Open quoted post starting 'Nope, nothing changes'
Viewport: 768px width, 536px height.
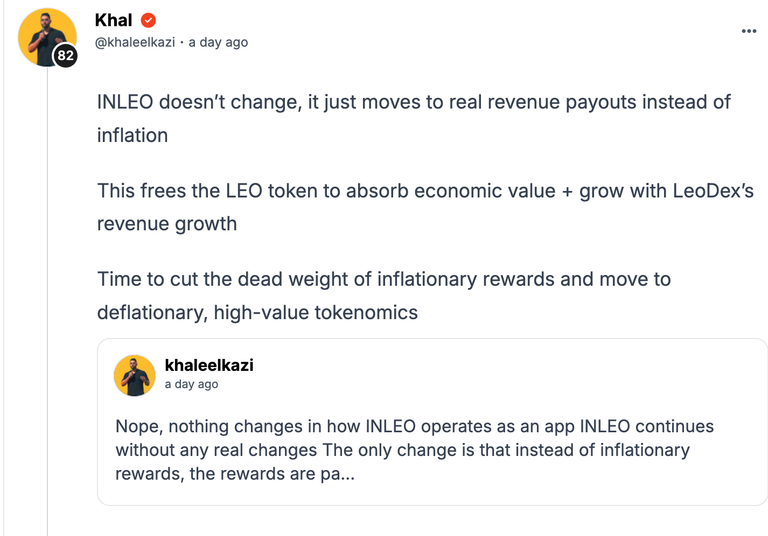click(x=414, y=450)
